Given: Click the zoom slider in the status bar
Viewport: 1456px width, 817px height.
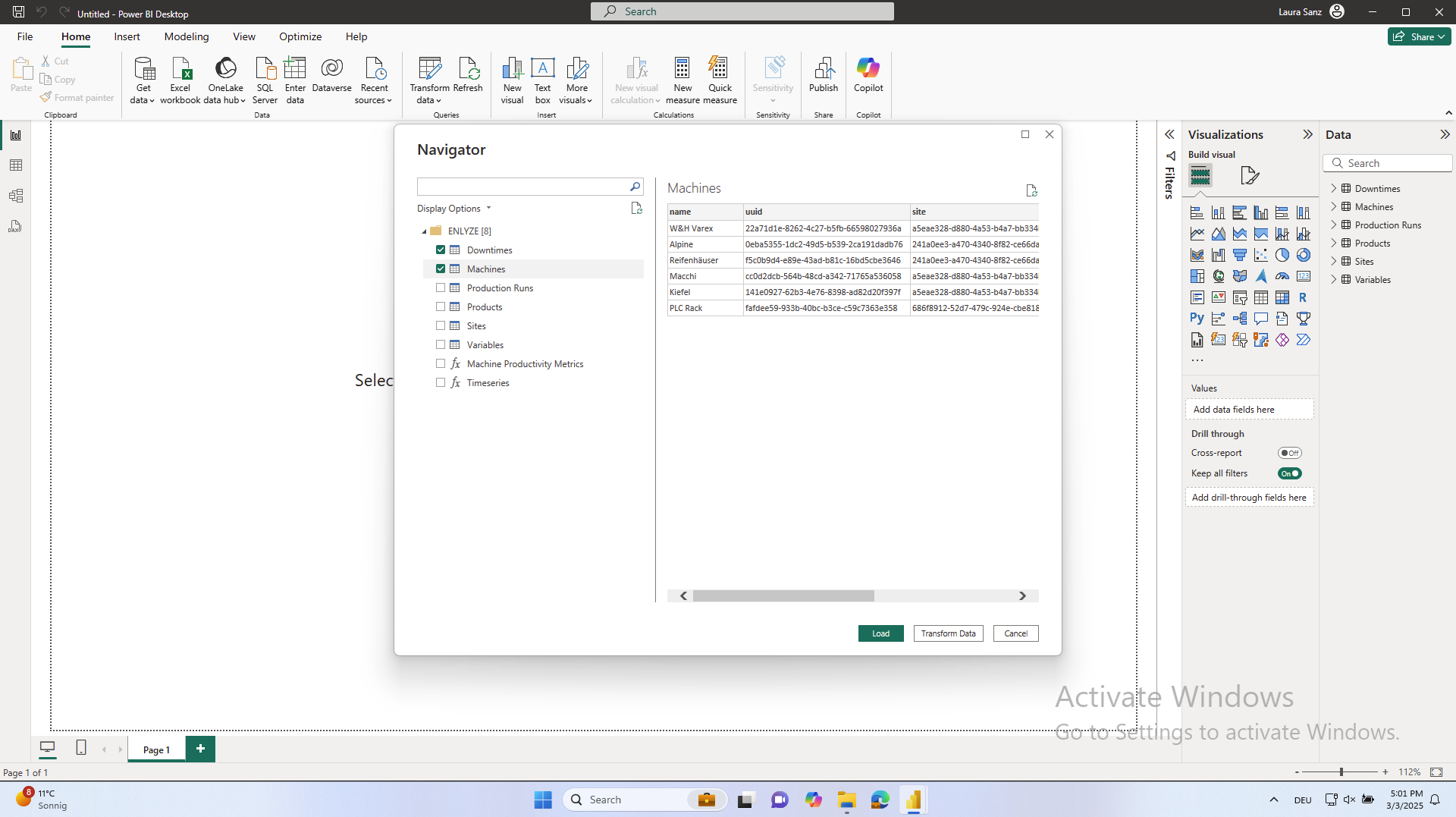Looking at the screenshot, I should (x=1341, y=771).
